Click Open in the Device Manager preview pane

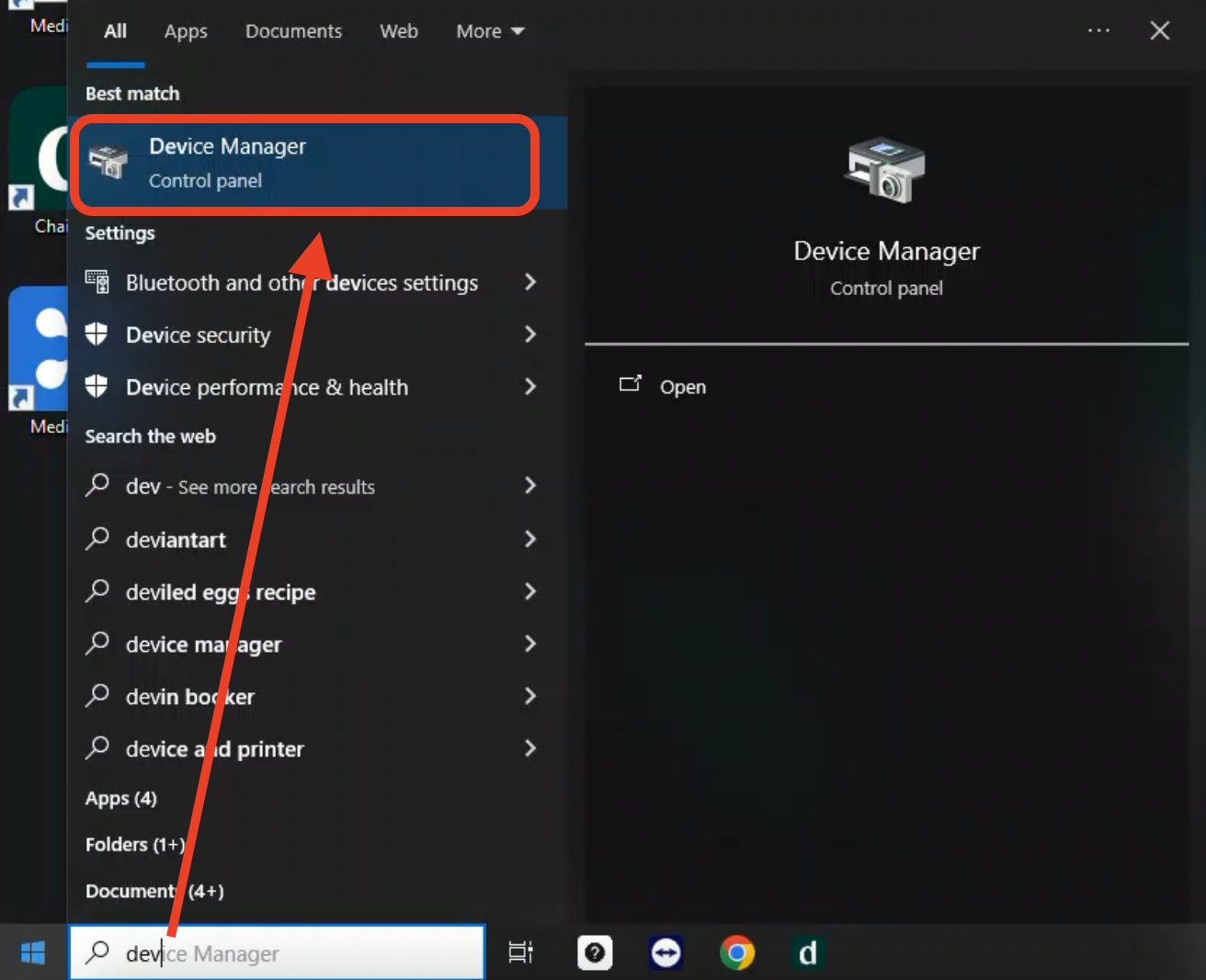[682, 387]
